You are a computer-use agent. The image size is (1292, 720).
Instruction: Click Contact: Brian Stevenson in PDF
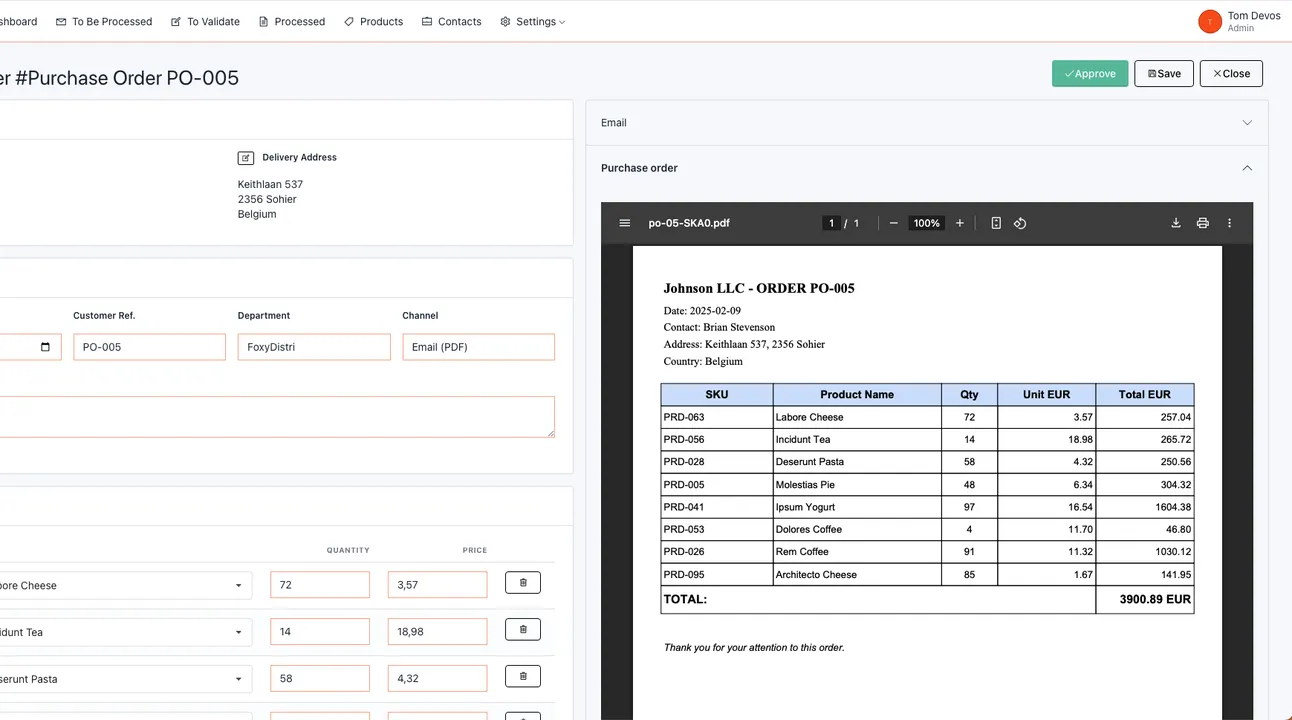719,327
